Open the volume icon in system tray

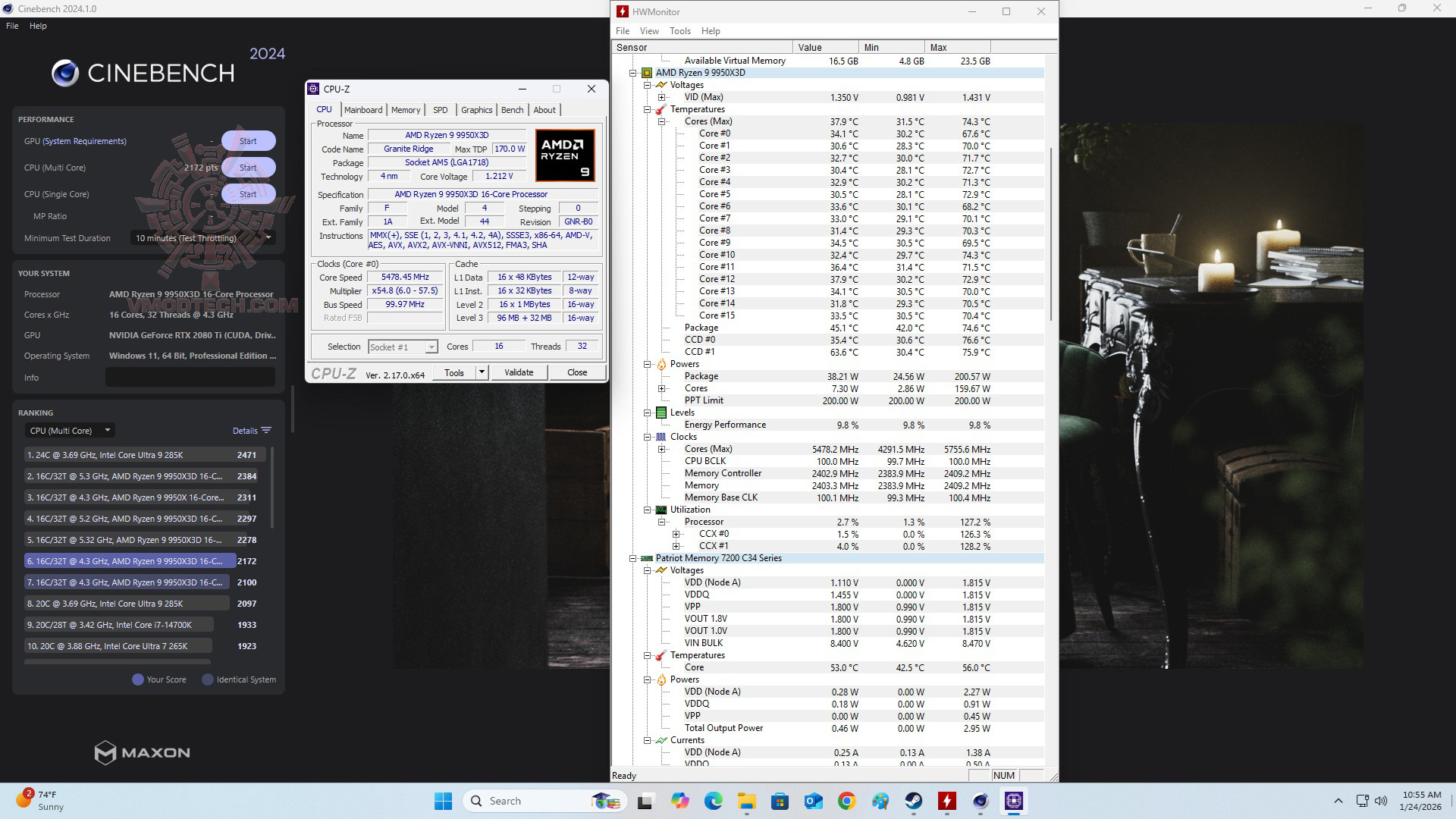pos(1381,801)
